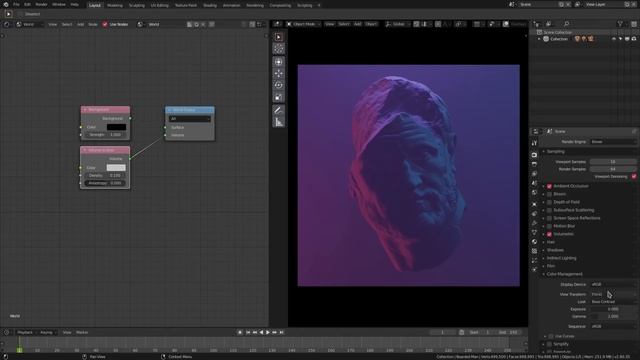640x360 pixels.
Task: Click the Background node black color swatch
Action: [116, 127]
